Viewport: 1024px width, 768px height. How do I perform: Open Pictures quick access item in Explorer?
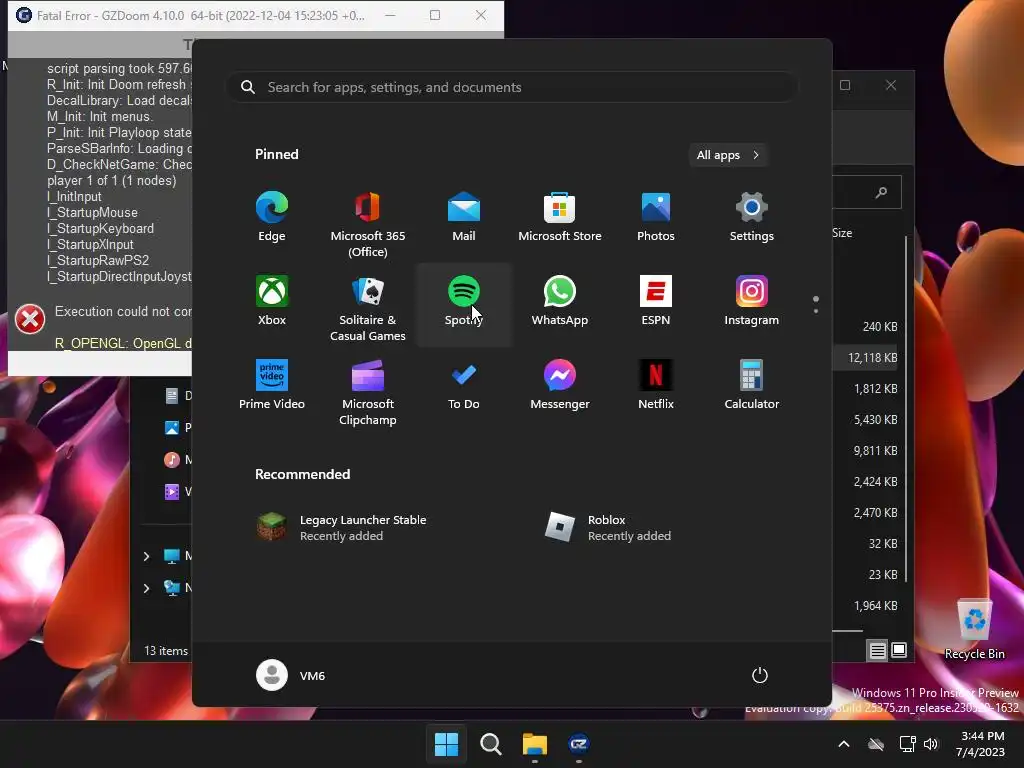(177, 428)
